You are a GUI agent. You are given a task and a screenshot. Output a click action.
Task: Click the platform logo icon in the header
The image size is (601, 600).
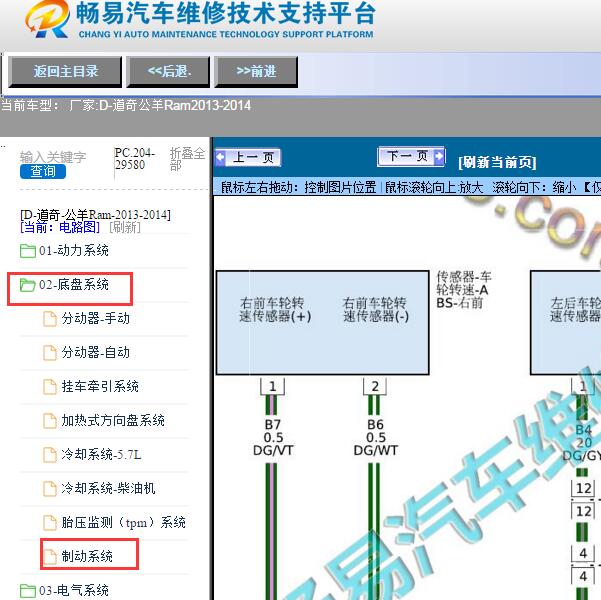coord(48,19)
